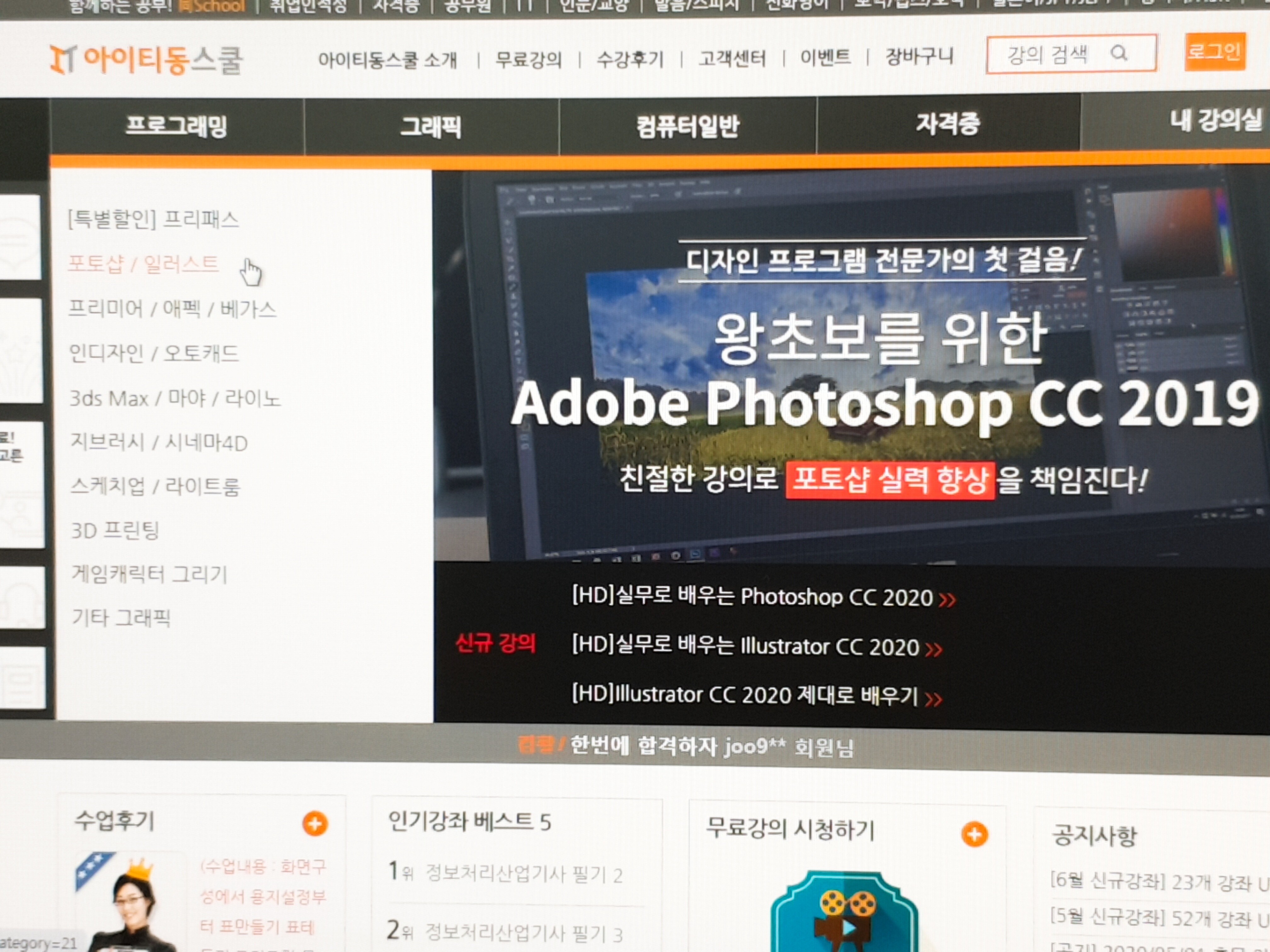Choose 3D 프린팅 submenu item
Screen dimensions: 1270x952
tap(115, 530)
